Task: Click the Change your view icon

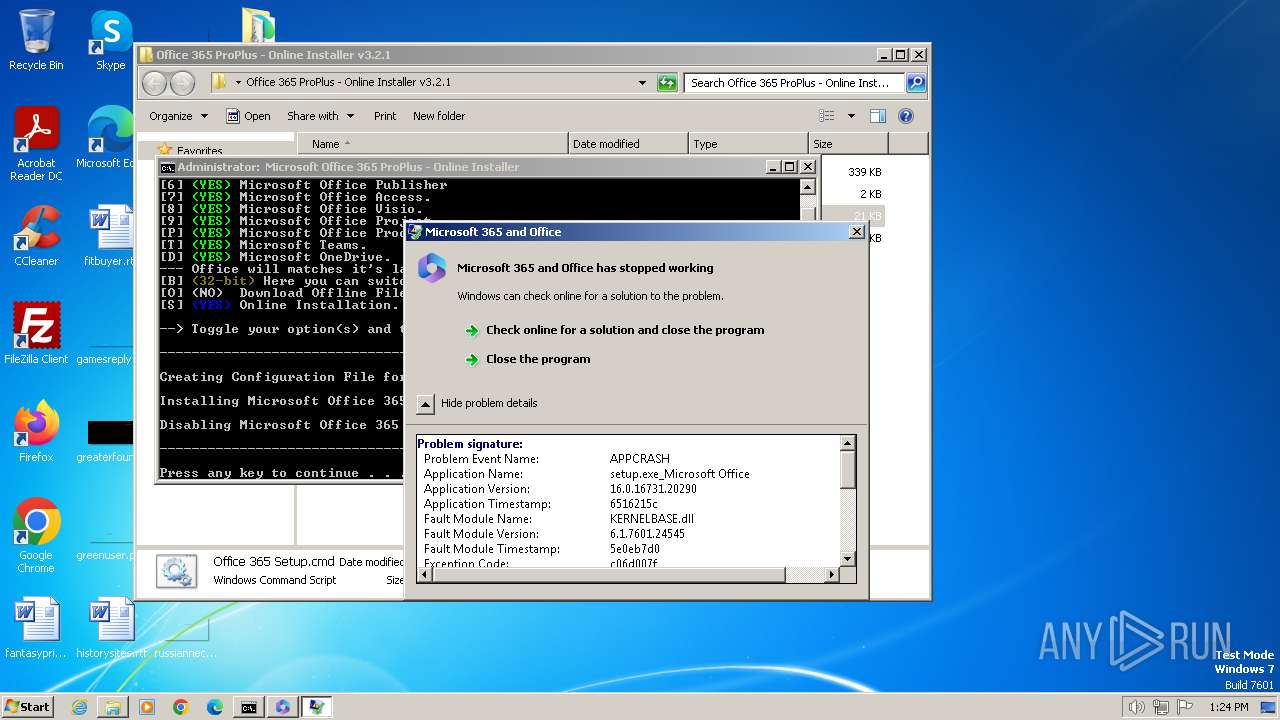Action: (827, 116)
